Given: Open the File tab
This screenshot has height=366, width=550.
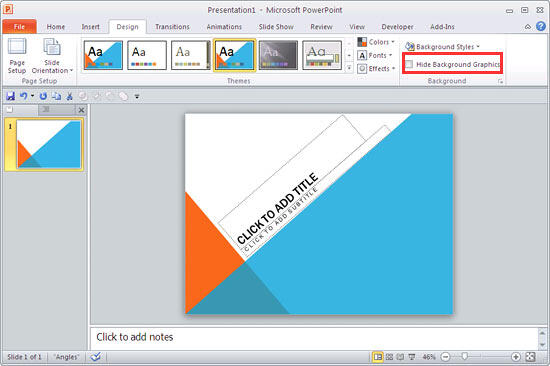Looking at the screenshot, I should (x=19, y=27).
